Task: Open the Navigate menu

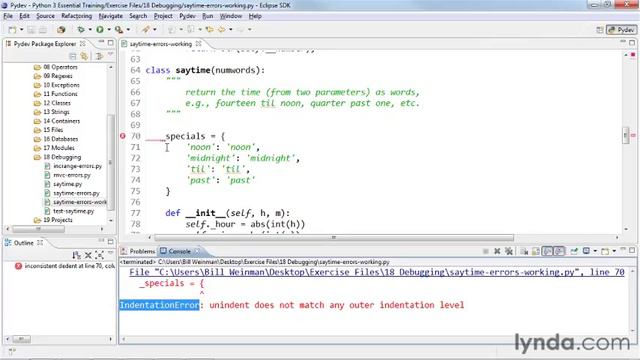Action: [x=111, y=16]
